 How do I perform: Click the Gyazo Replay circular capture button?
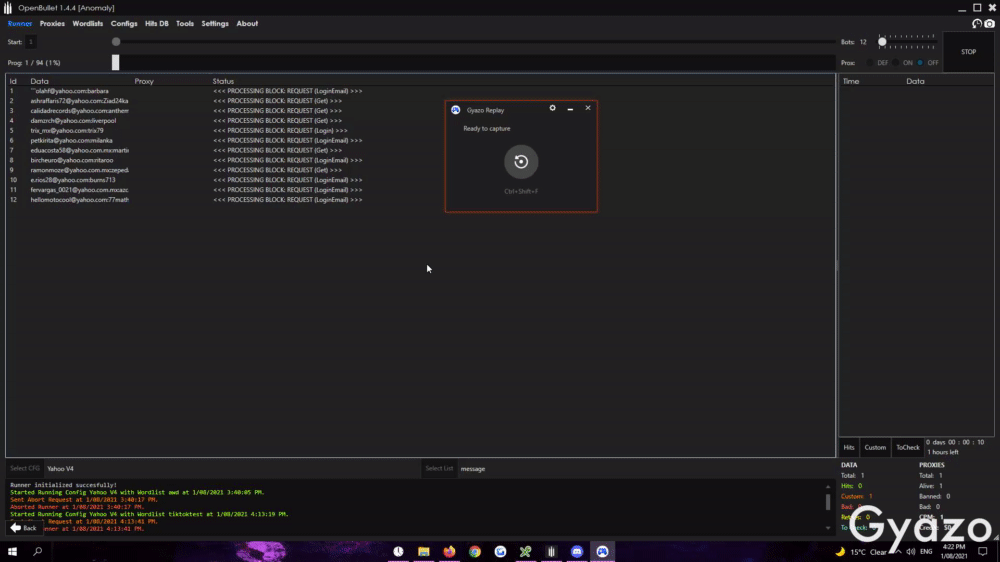pyautogui.click(x=521, y=161)
